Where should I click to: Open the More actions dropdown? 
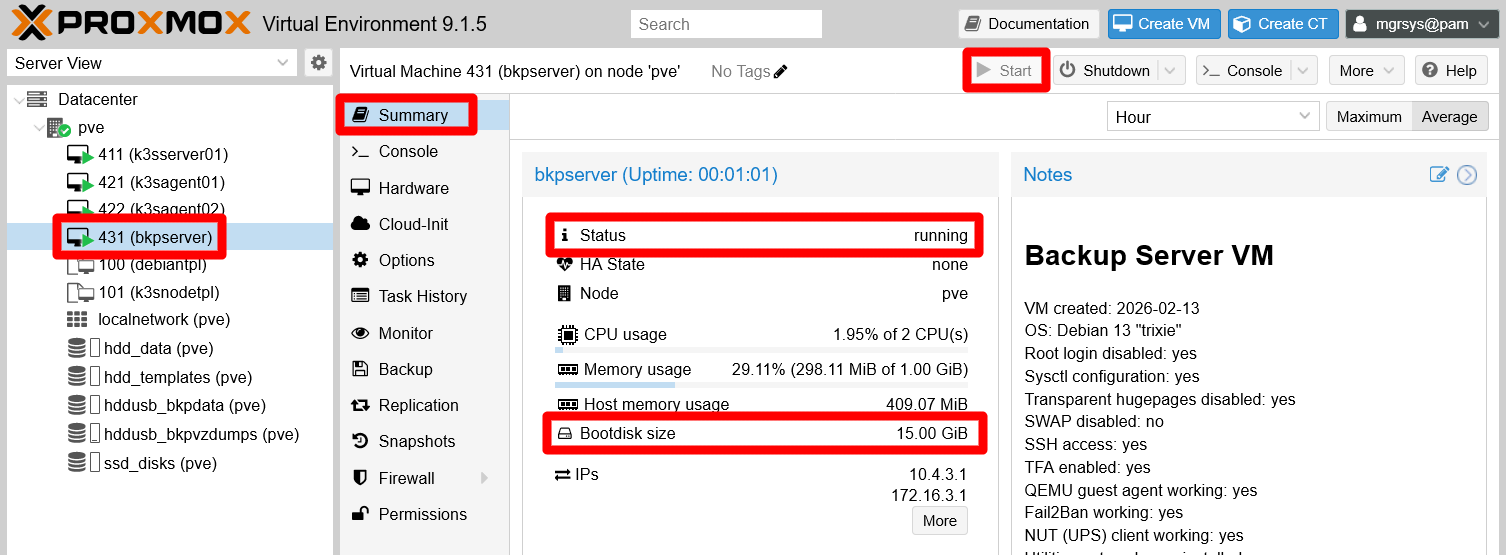pyautogui.click(x=1366, y=71)
